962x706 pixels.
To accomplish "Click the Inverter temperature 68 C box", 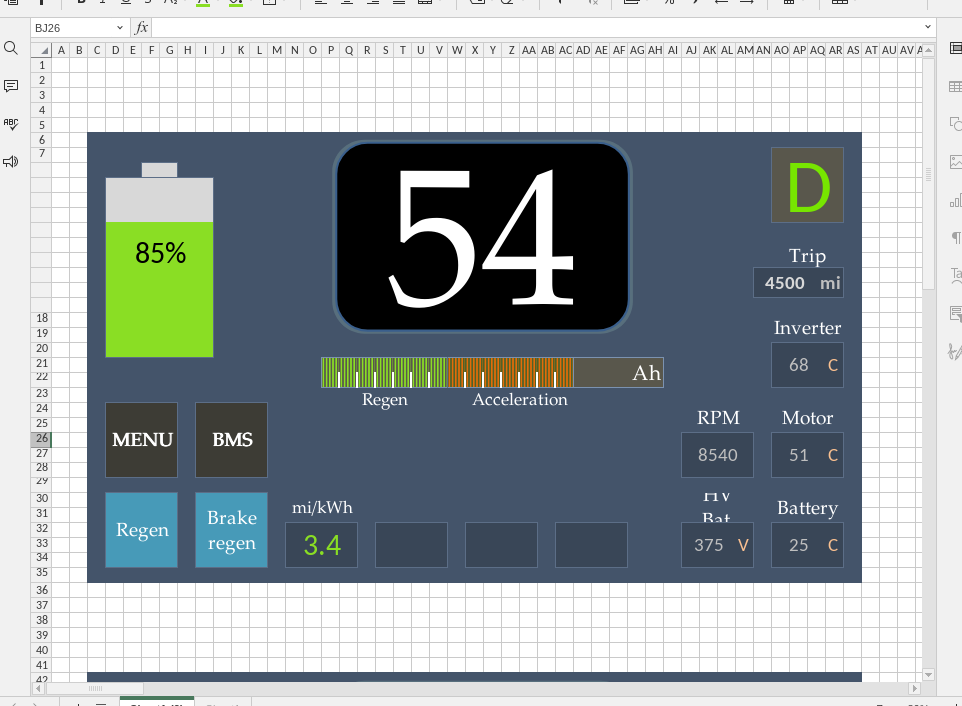I will (807, 365).
